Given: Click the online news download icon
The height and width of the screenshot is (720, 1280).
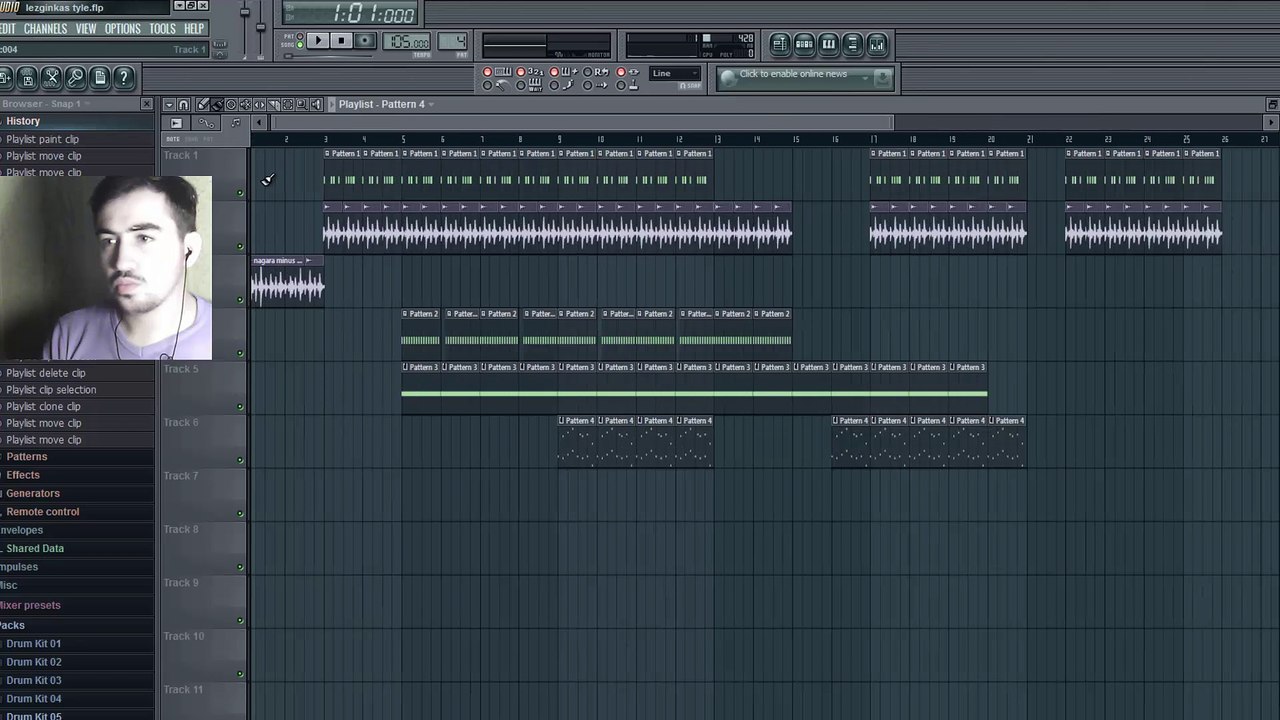Looking at the screenshot, I should pos(882,77).
